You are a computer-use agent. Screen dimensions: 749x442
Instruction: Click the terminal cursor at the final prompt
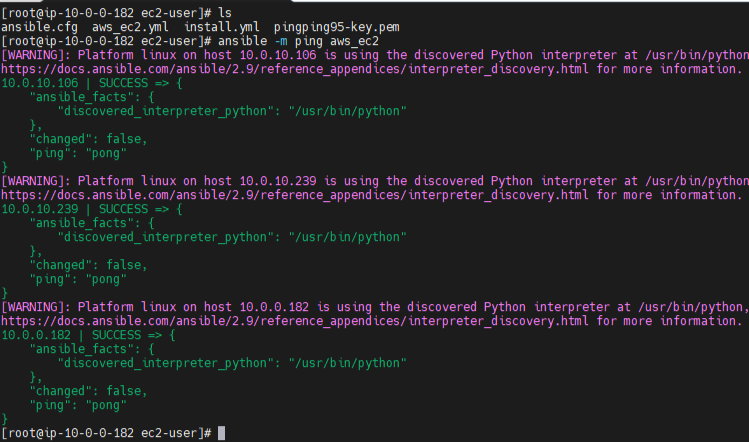click(x=221, y=433)
